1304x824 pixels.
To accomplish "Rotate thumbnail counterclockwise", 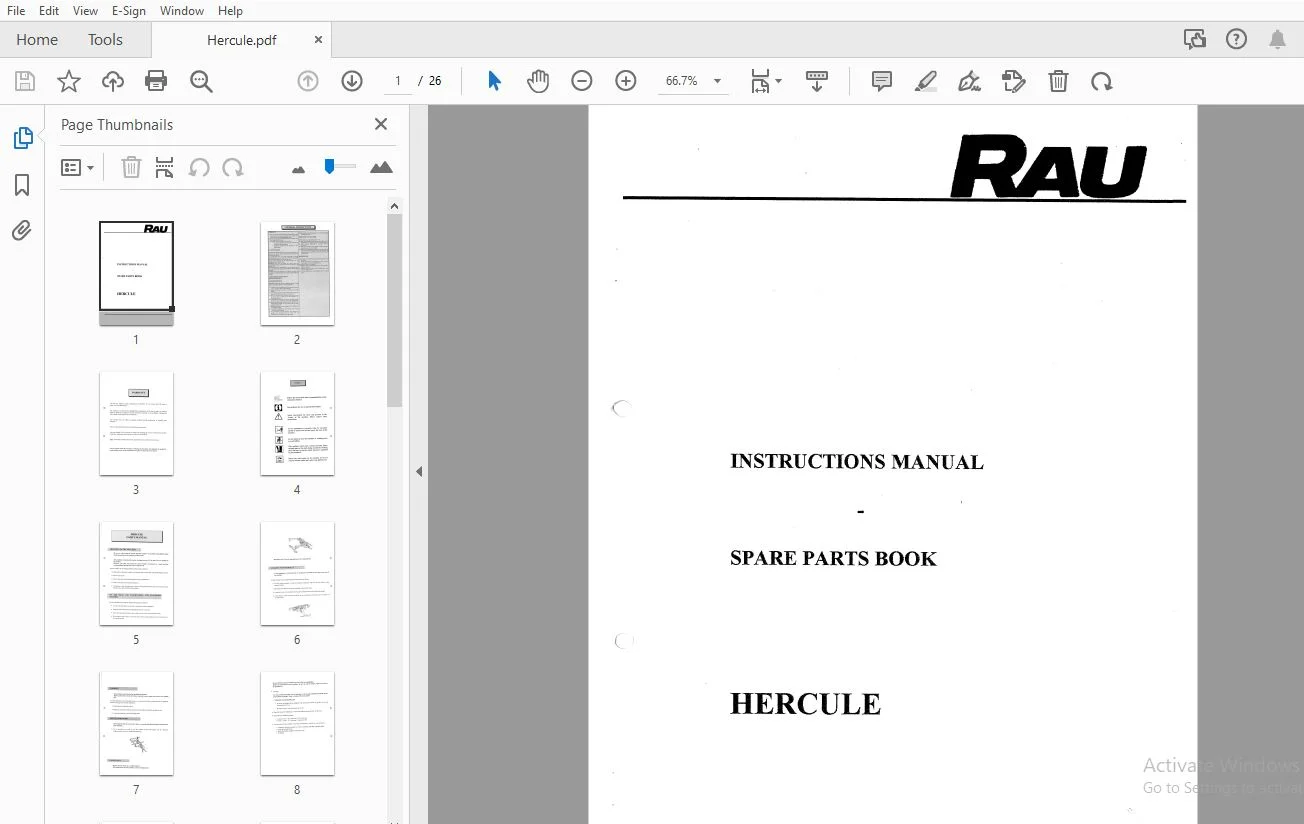I will click(199, 168).
